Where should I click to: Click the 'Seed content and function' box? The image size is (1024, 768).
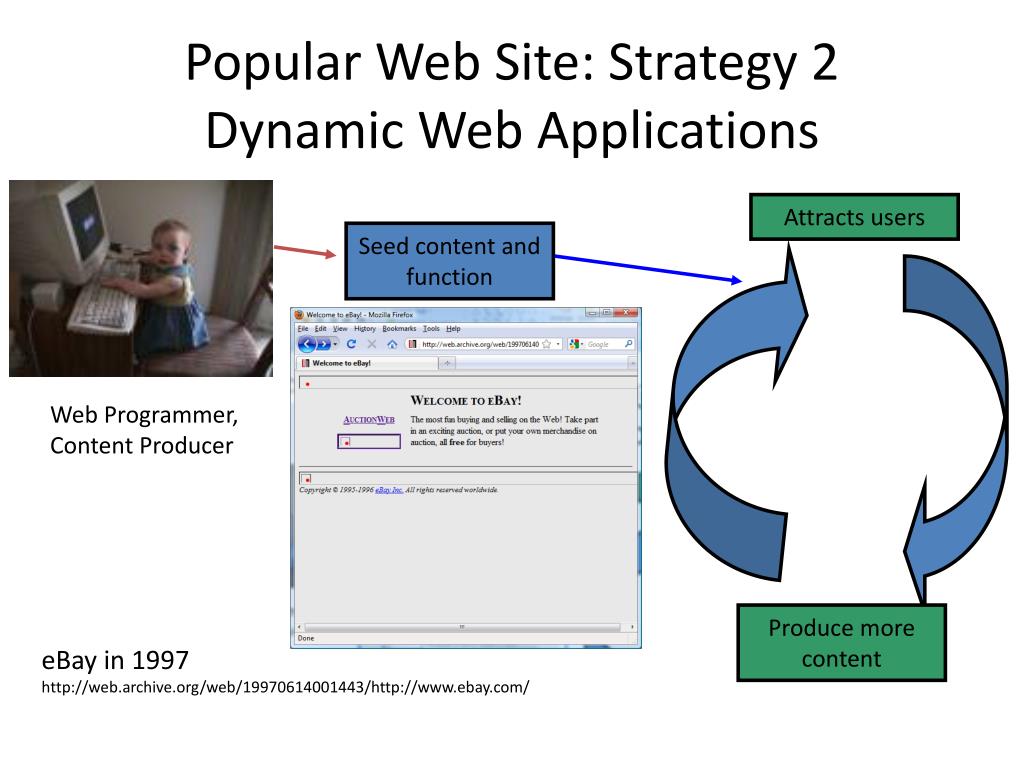tap(449, 261)
